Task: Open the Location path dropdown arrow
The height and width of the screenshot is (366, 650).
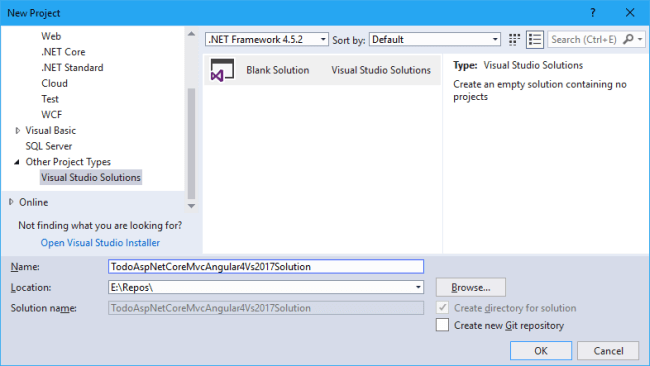Action: click(x=418, y=287)
